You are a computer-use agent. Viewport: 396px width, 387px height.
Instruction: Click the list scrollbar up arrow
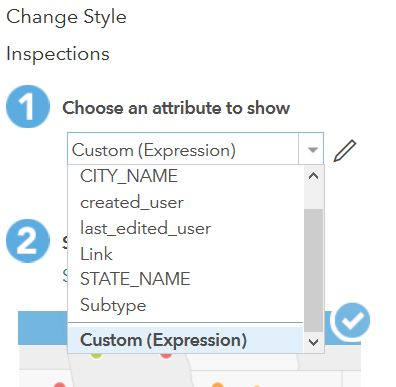313,176
